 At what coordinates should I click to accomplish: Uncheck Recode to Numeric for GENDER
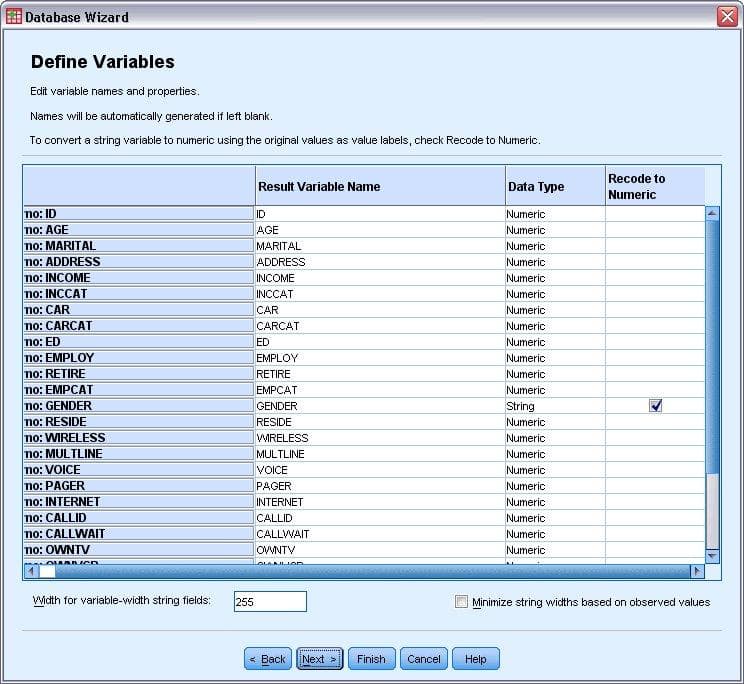point(656,406)
